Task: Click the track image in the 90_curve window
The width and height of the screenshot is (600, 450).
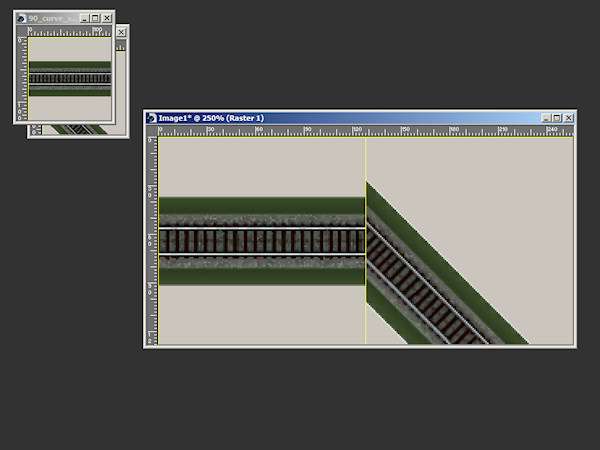Action: [x=70, y=77]
